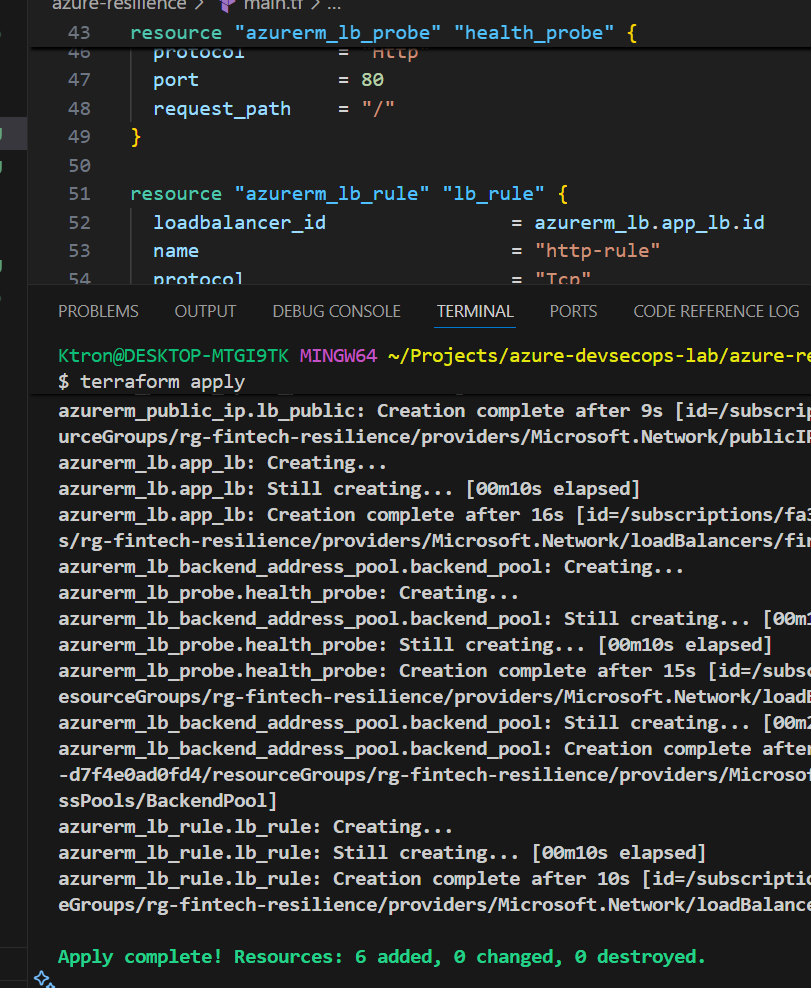Click line number 49 in gutter
811x988 pixels.
tap(78, 136)
